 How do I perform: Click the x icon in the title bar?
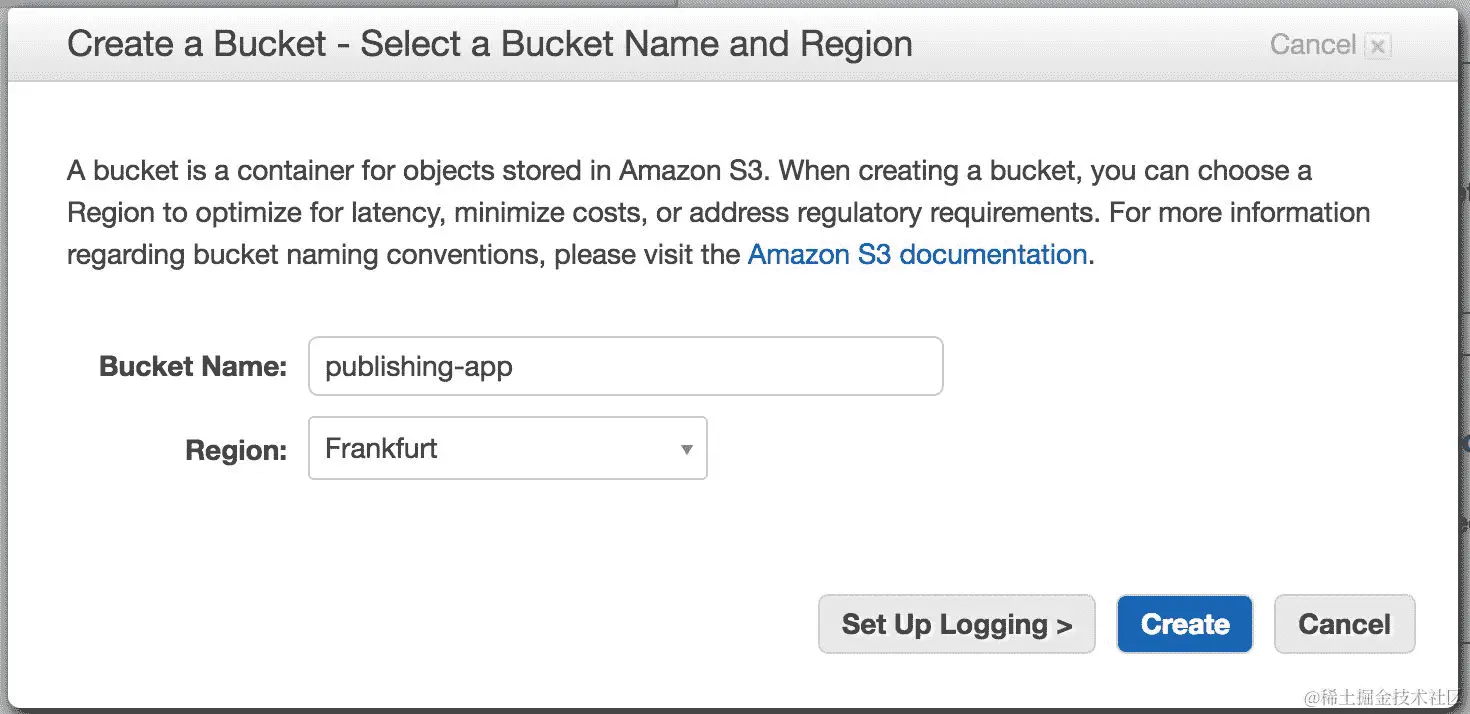coord(1378,46)
